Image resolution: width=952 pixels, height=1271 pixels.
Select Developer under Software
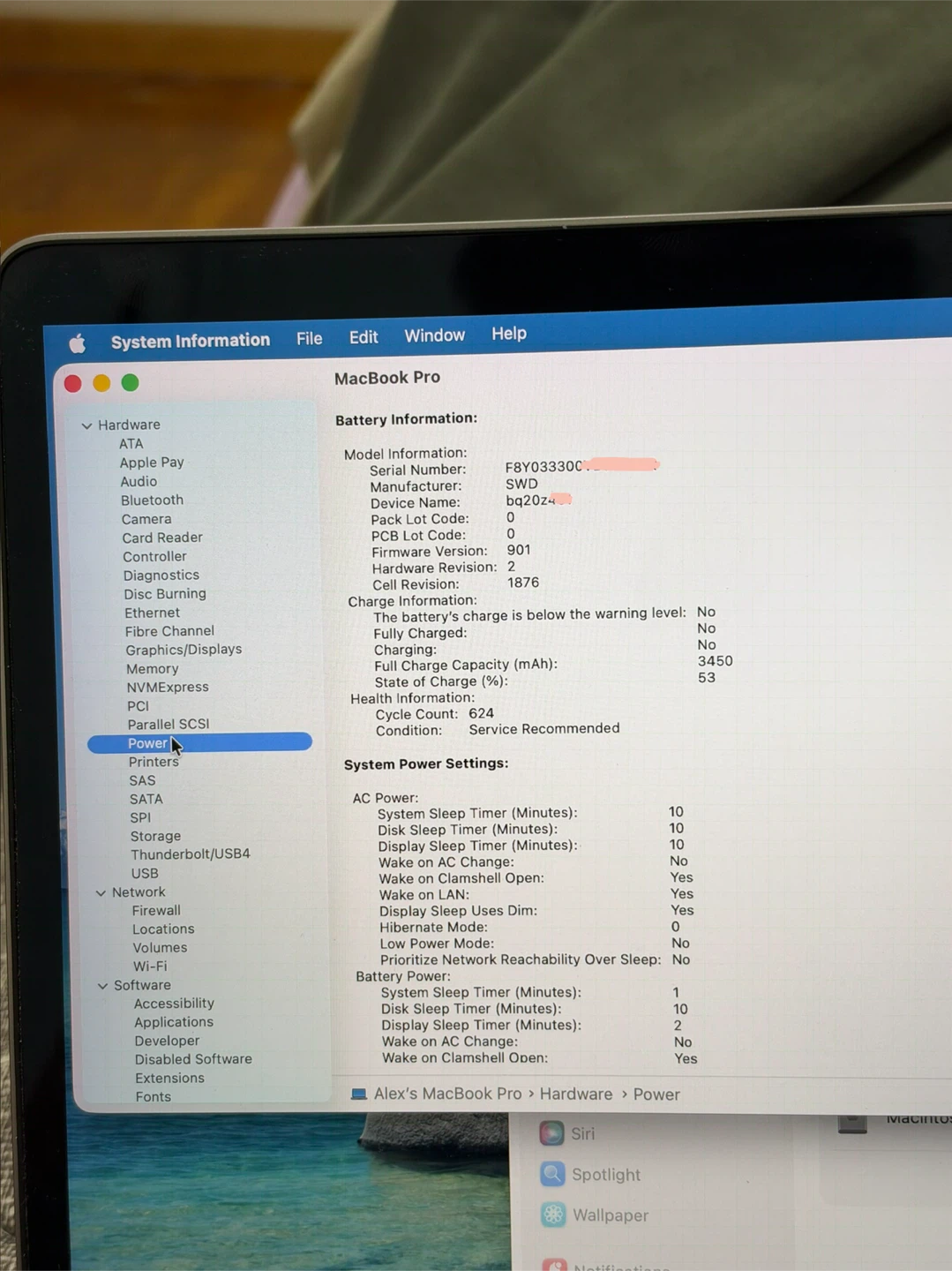[x=167, y=1042]
